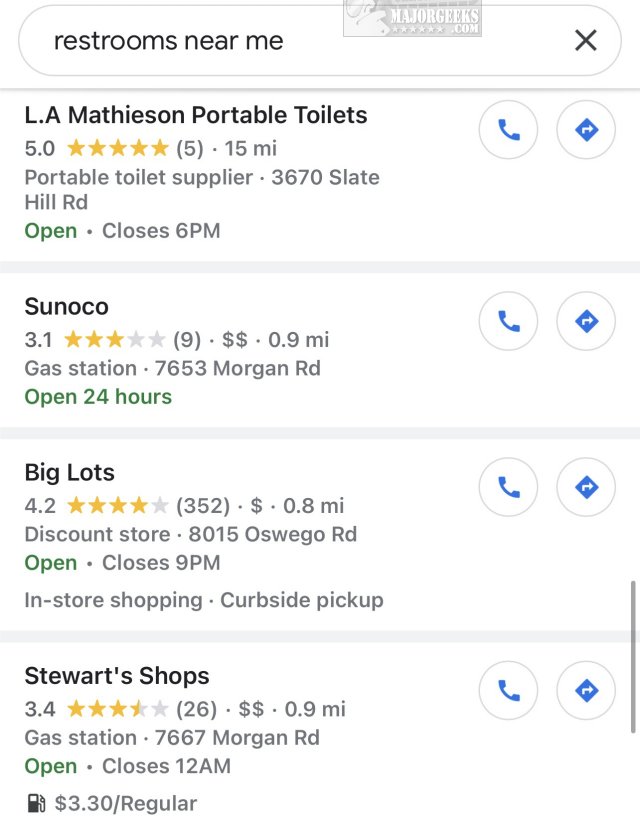
Task: Open directions to L.A Mathieson Portable Toilets
Action: (x=586, y=130)
